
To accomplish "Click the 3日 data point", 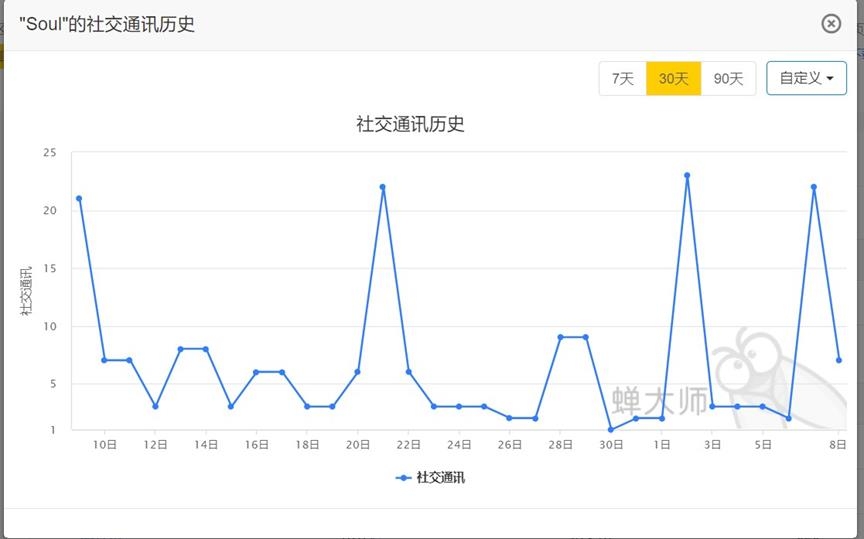I will [712, 406].
